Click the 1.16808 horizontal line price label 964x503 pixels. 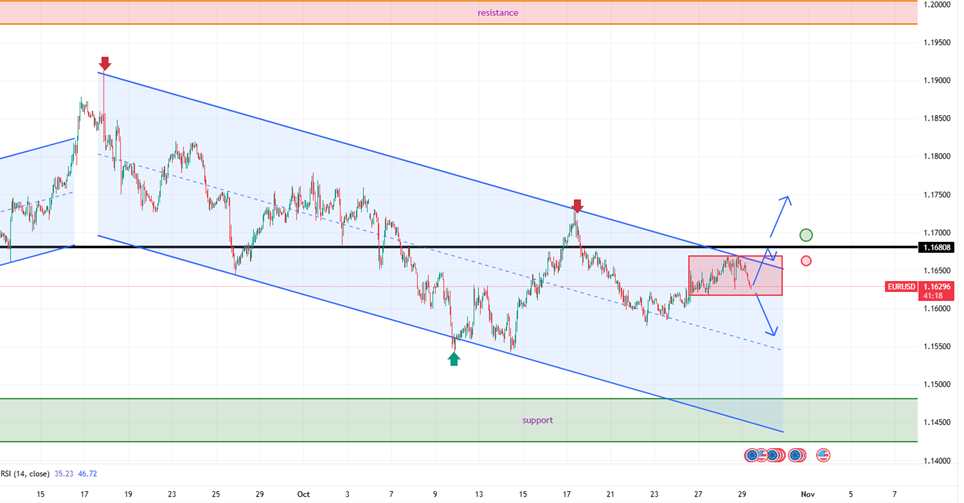click(939, 247)
